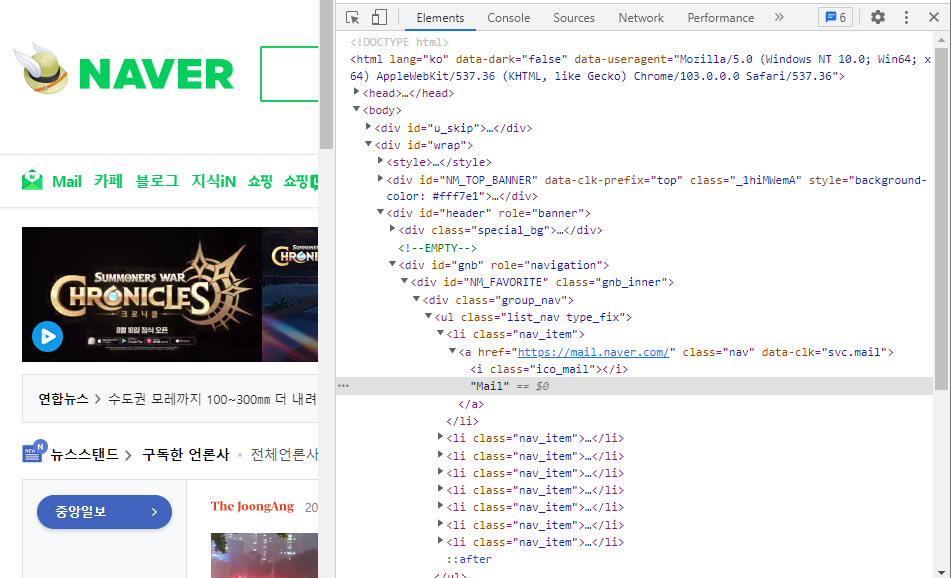Collapse the anchor mail.naver.com node
Screen dimensions: 951x578
click(x=452, y=351)
